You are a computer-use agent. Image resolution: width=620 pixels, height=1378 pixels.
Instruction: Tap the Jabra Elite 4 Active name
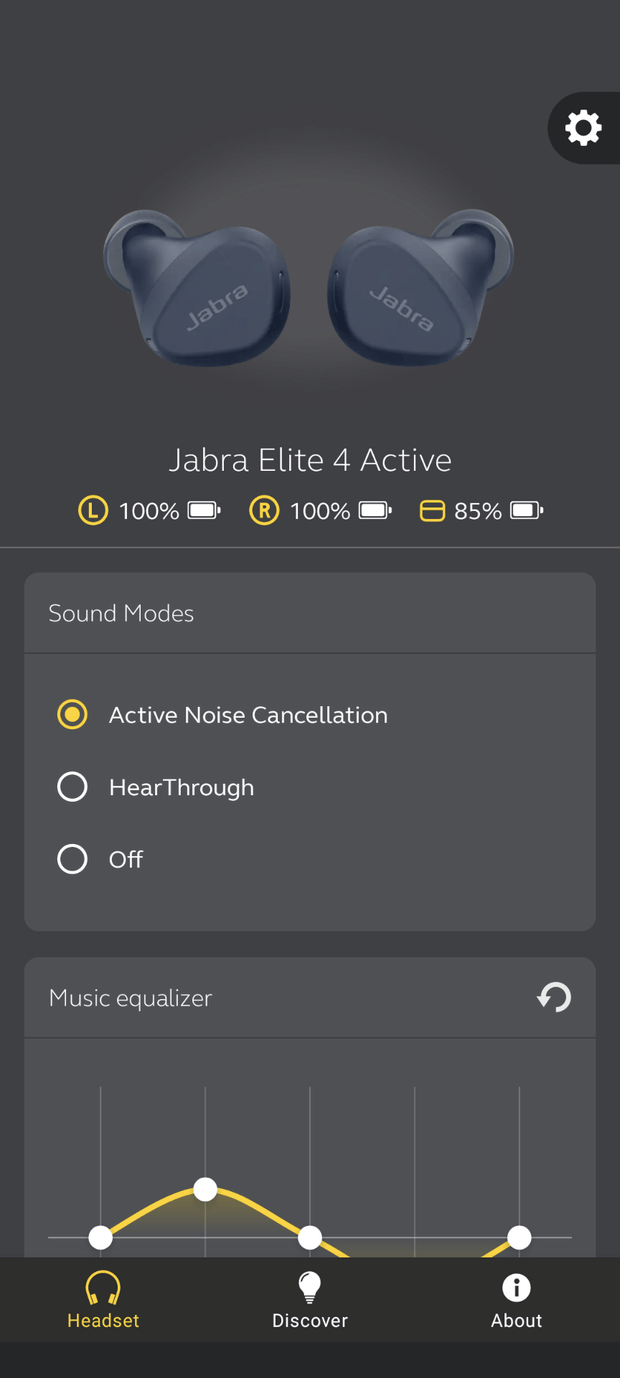point(310,460)
